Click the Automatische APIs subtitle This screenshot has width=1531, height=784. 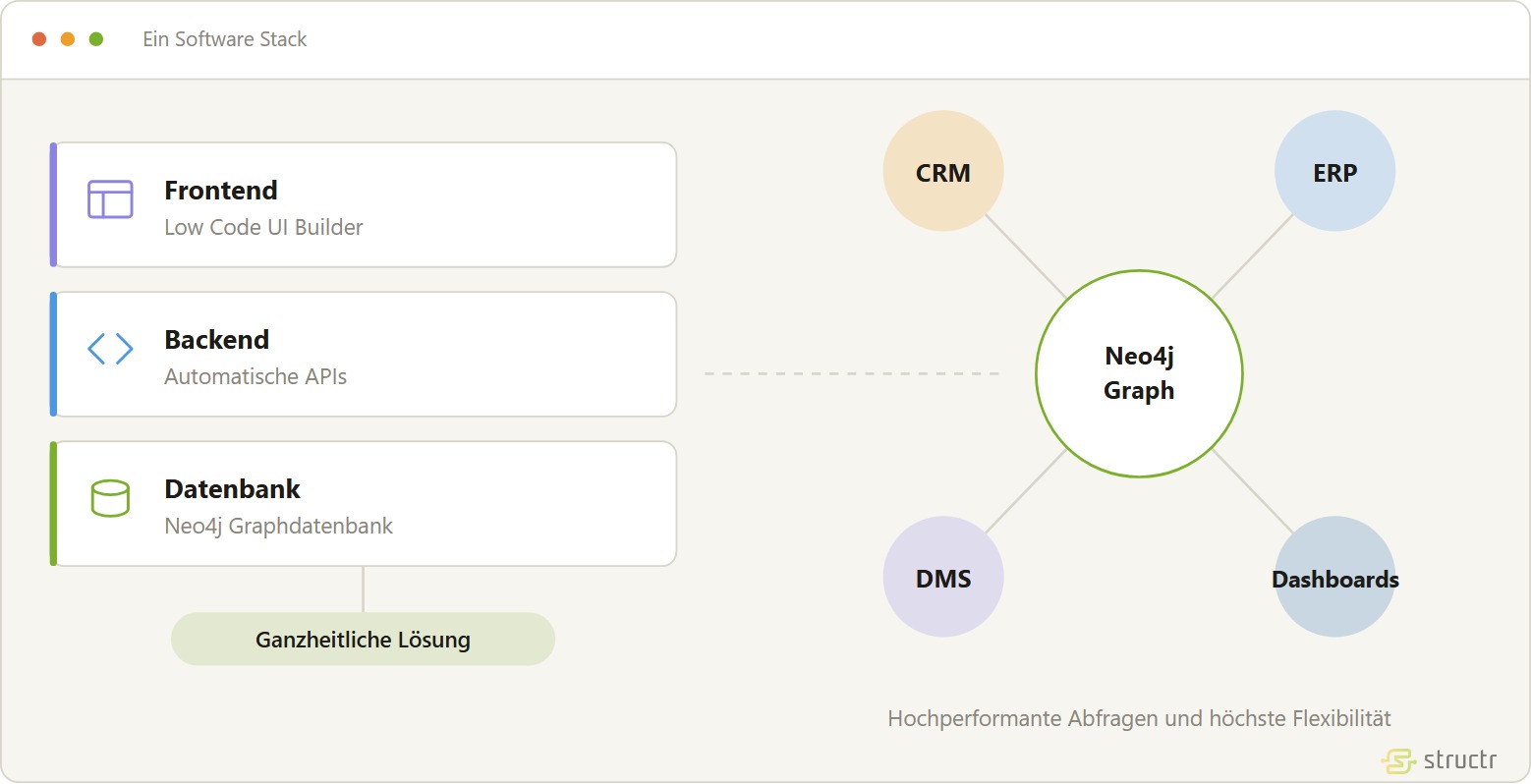[255, 376]
